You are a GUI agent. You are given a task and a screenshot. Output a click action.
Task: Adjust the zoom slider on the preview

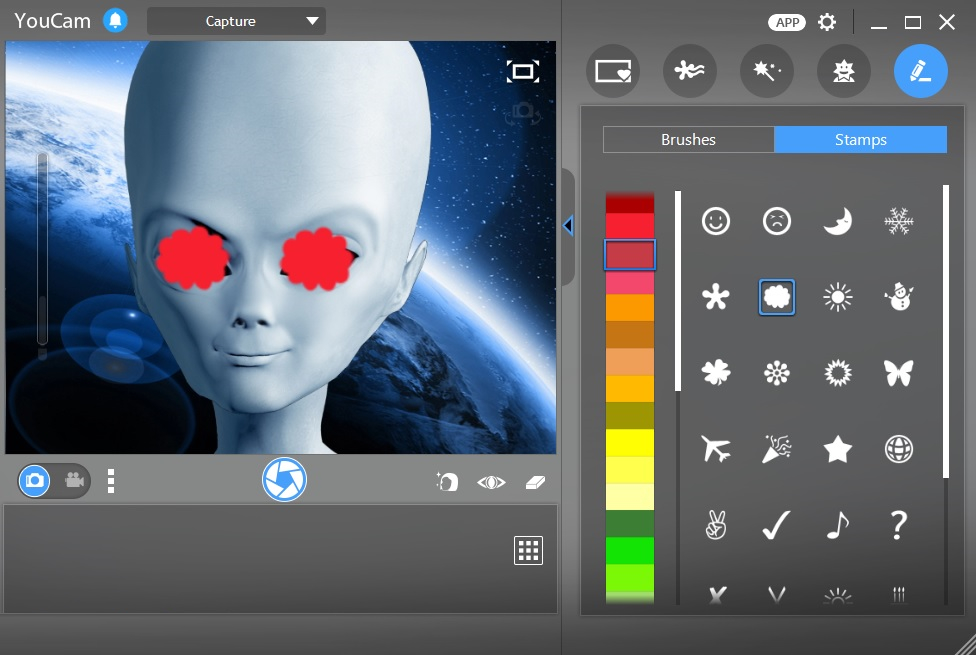(x=42, y=249)
